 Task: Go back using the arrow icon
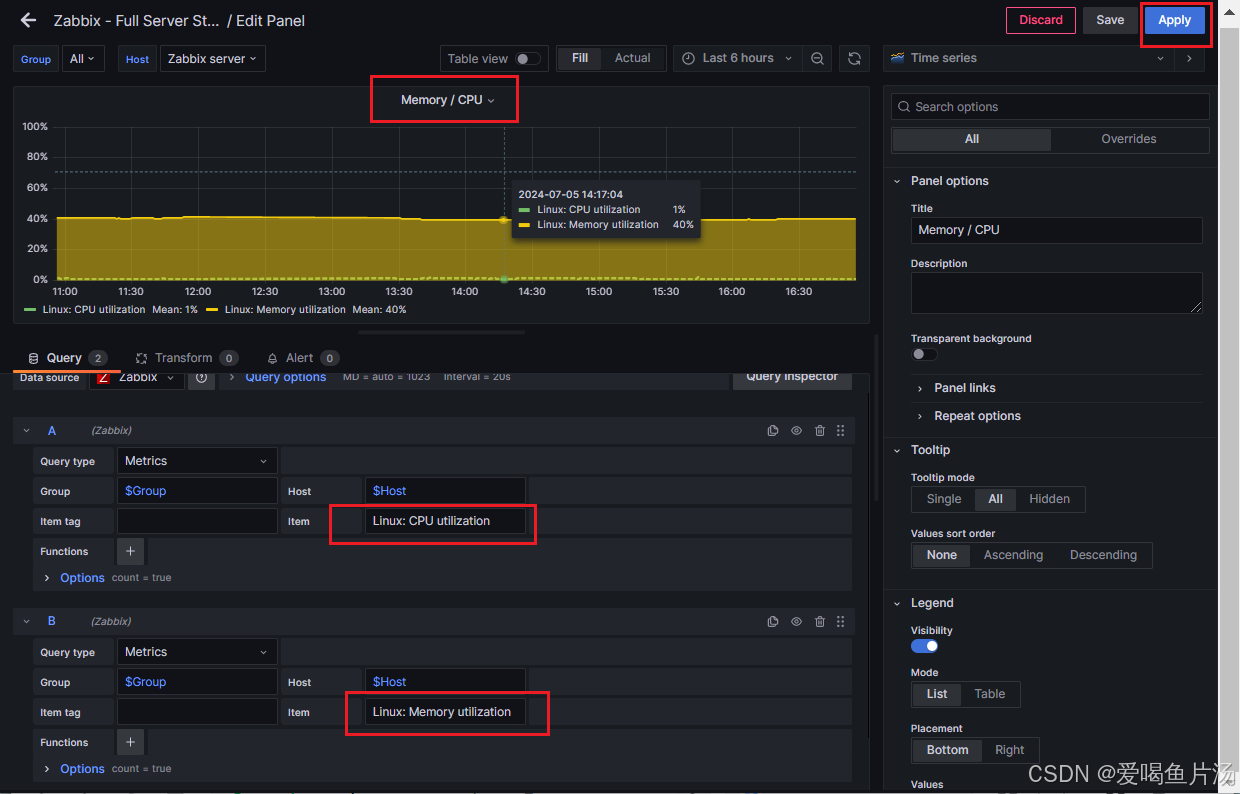tap(28, 20)
